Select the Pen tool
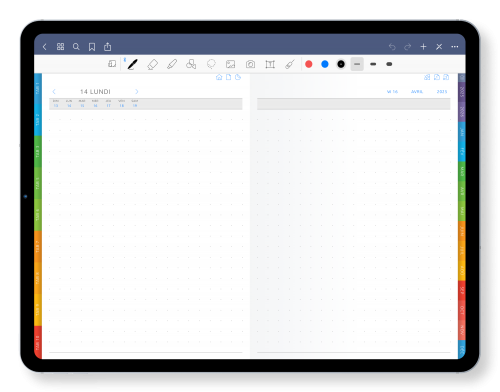This screenshot has width=500, height=392. pyautogui.click(x=133, y=64)
